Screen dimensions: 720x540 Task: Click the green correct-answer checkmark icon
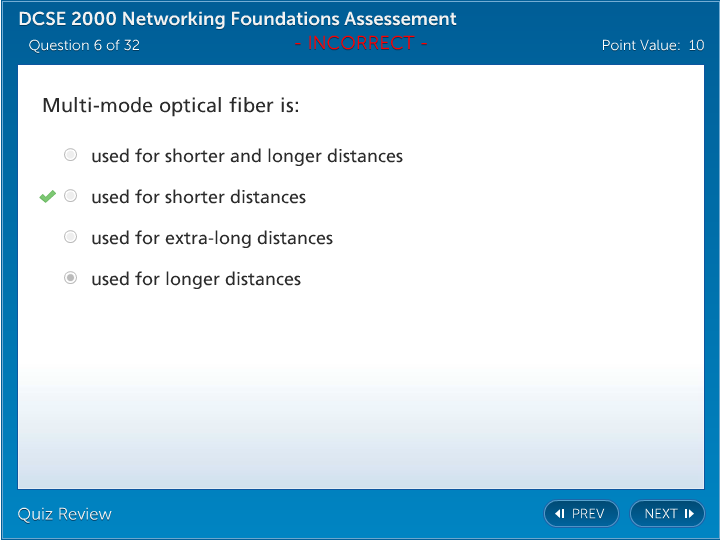pyautogui.click(x=47, y=197)
